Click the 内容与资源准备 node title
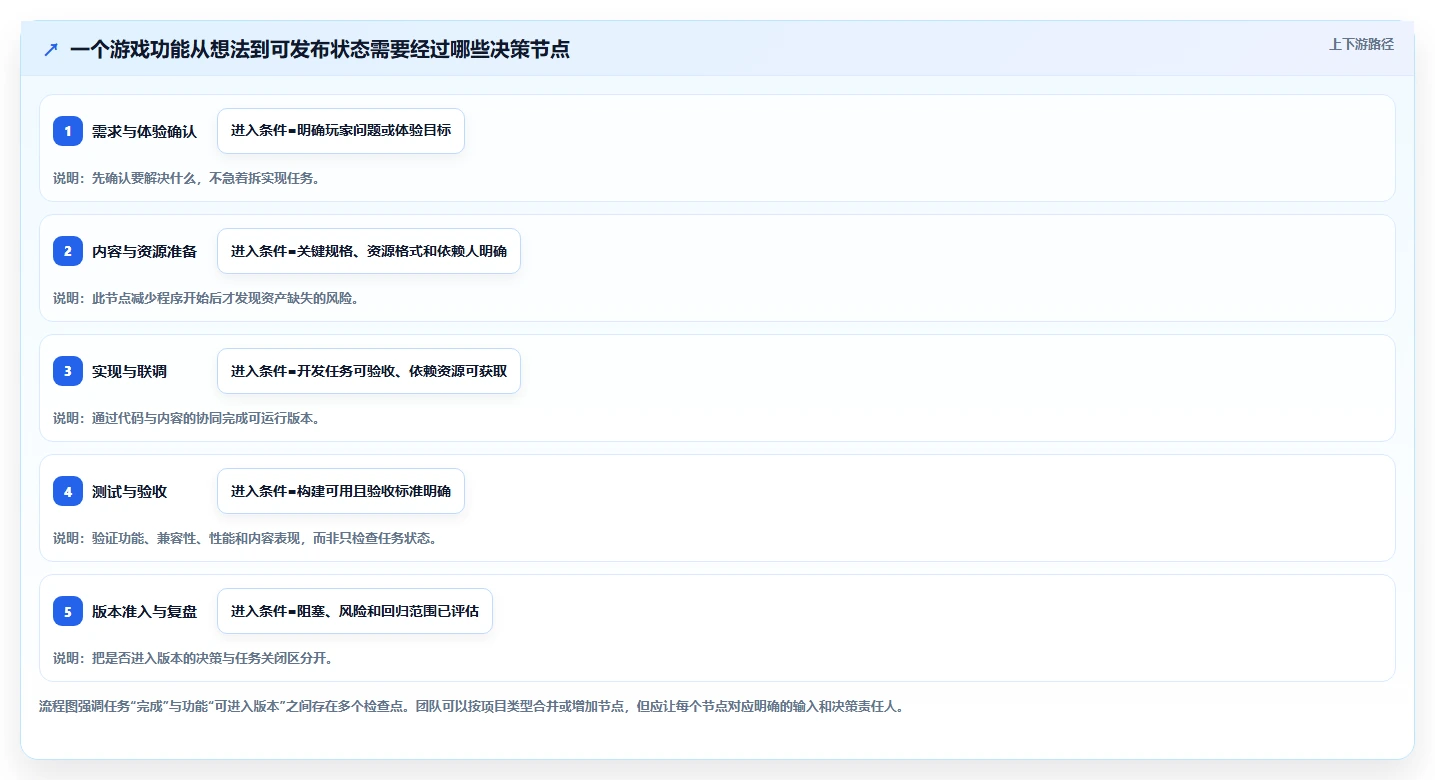Image resolution: width=1435 pixels, height=780 pixels. 144,251
